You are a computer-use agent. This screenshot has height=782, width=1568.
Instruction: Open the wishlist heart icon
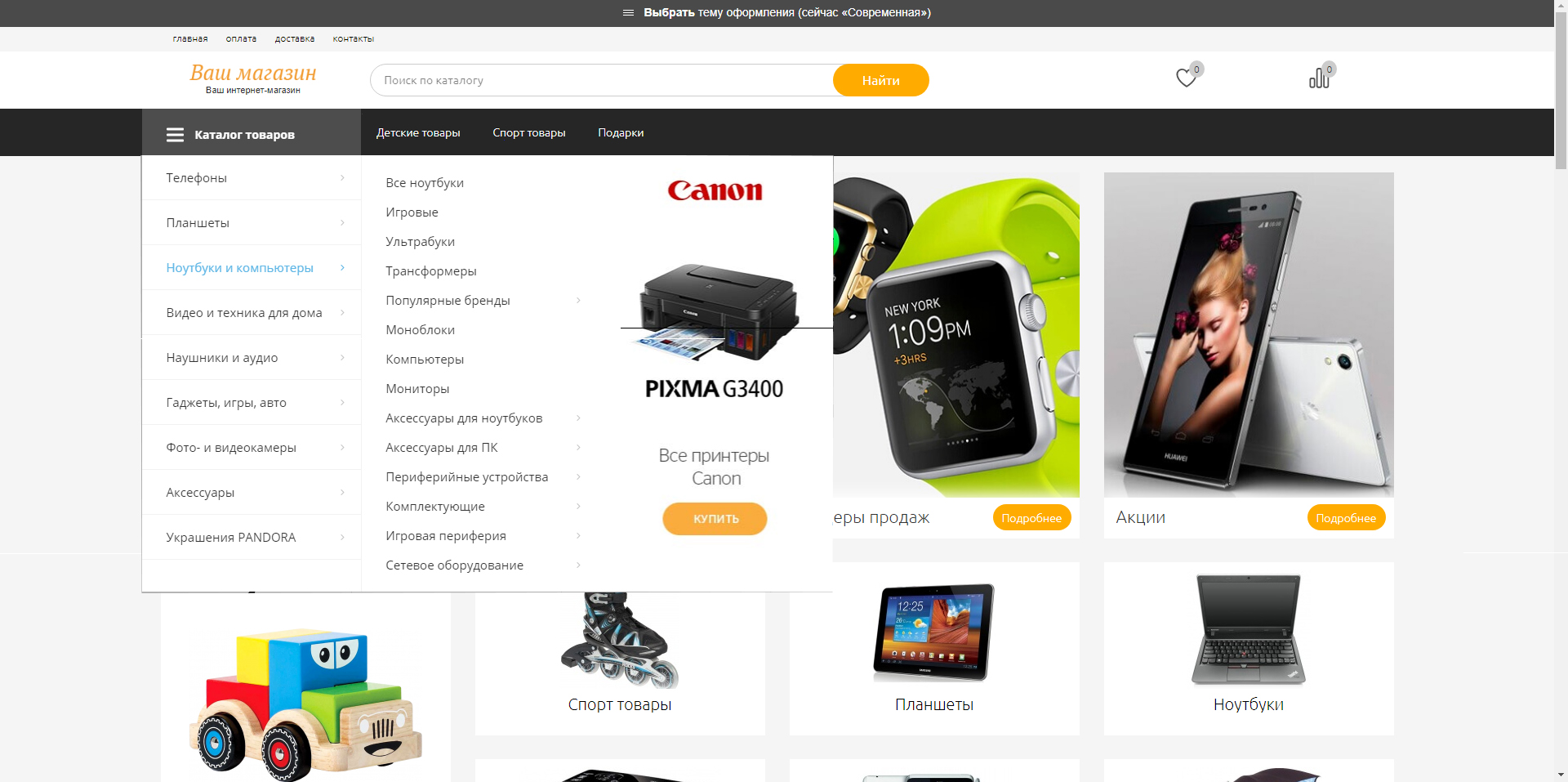pyautogui.click(x=1186, y=78)
